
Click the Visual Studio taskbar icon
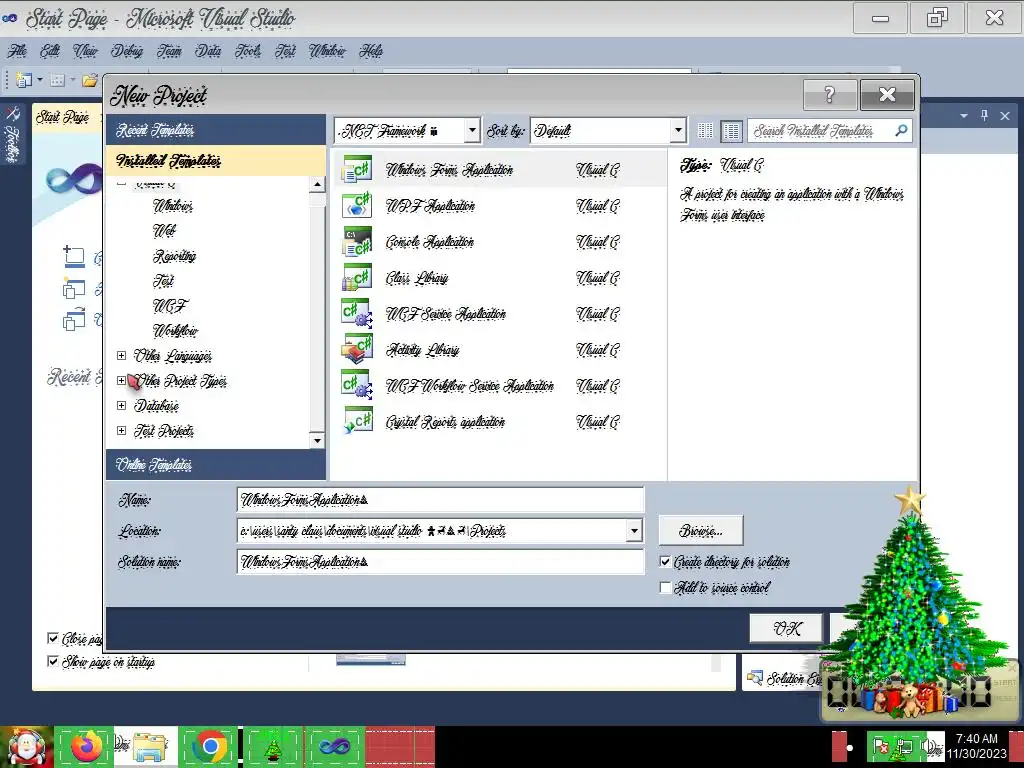tap(334, 746)
